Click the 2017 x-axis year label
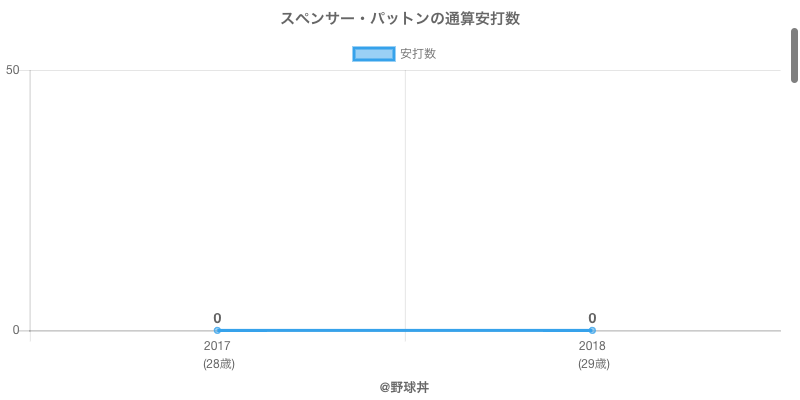 (217, 346)
